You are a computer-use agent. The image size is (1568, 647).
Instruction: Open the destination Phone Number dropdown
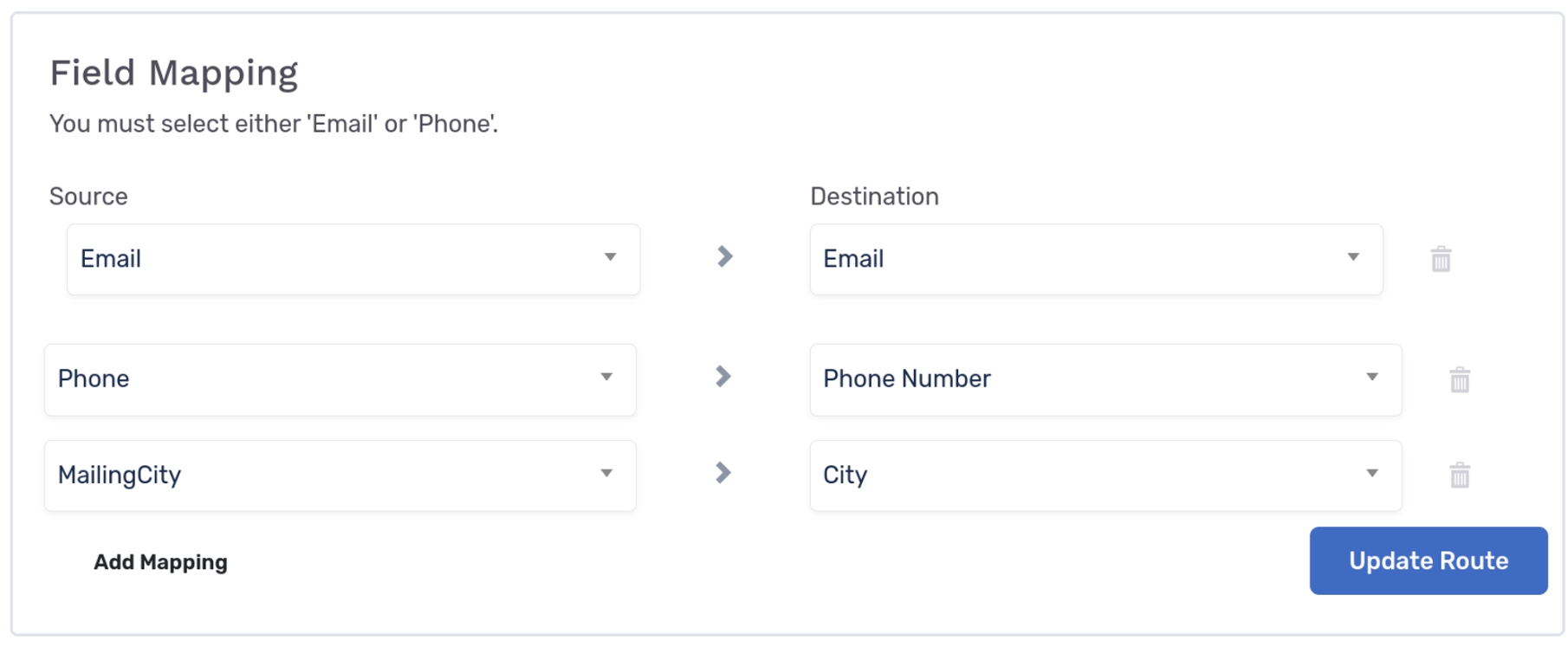[1105, 379]
